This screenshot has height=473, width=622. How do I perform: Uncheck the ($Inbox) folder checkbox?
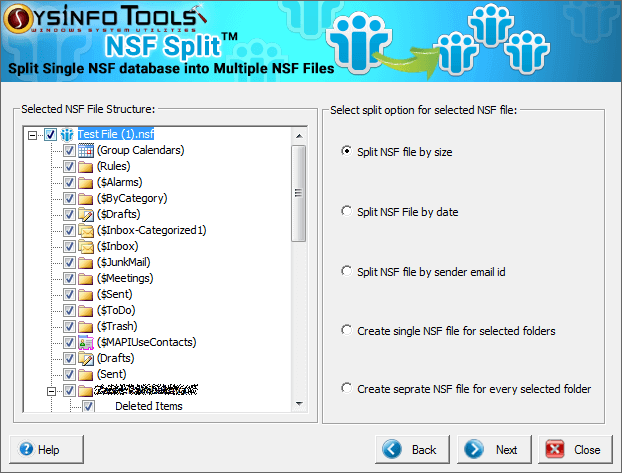coord(69,246)
